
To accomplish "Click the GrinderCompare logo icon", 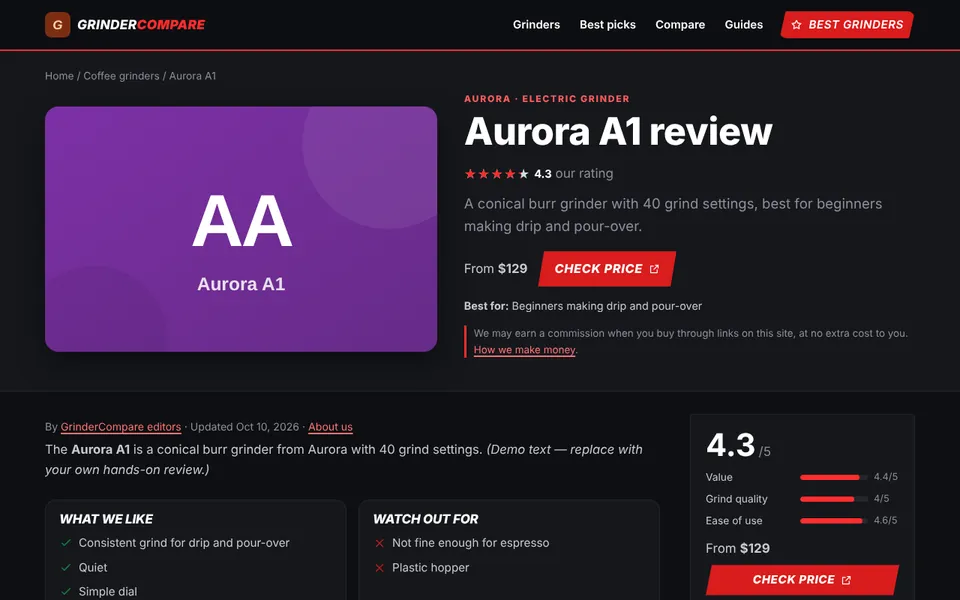I will tap(58, 24).
